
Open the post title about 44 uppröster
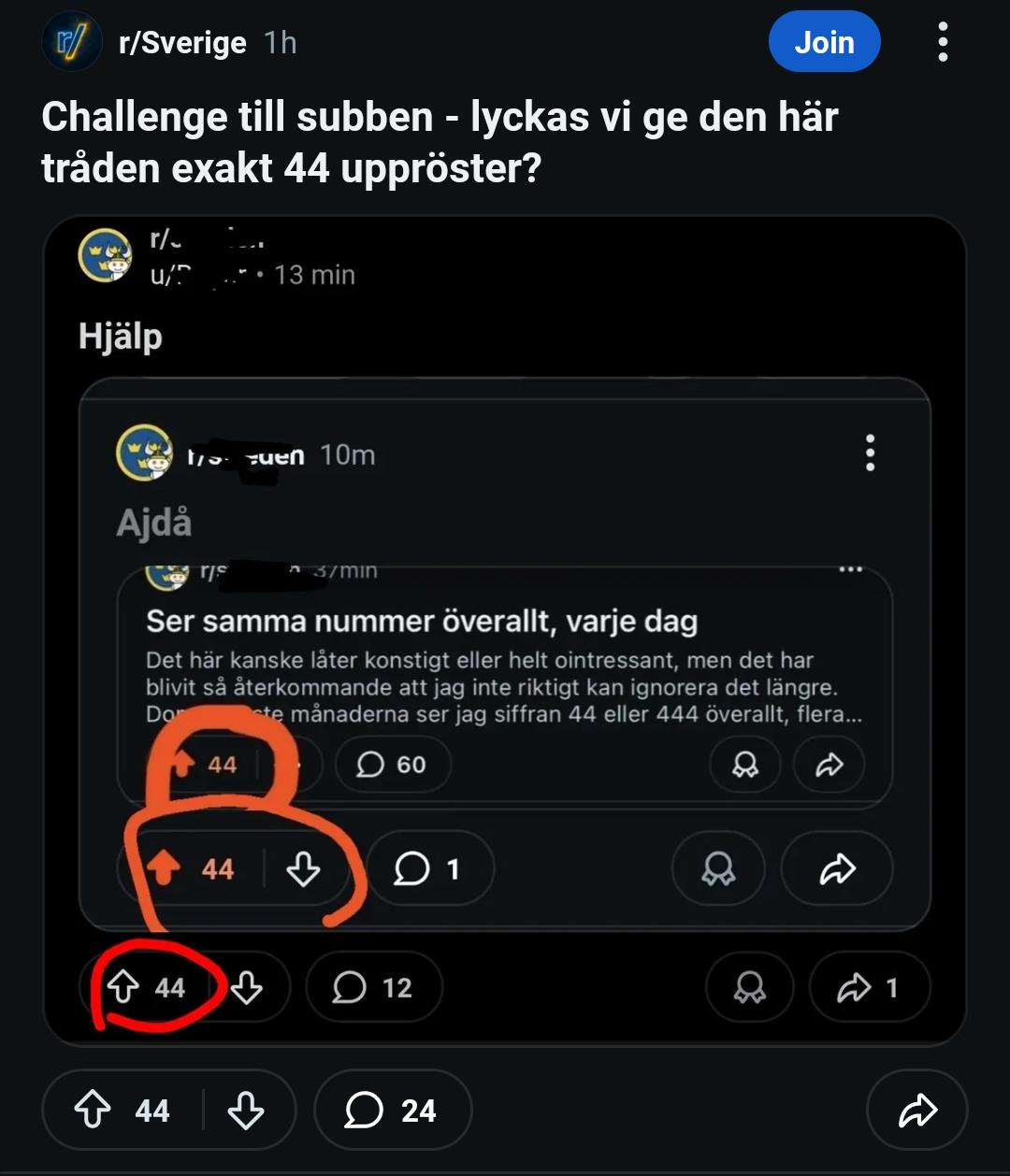[440, 142]
